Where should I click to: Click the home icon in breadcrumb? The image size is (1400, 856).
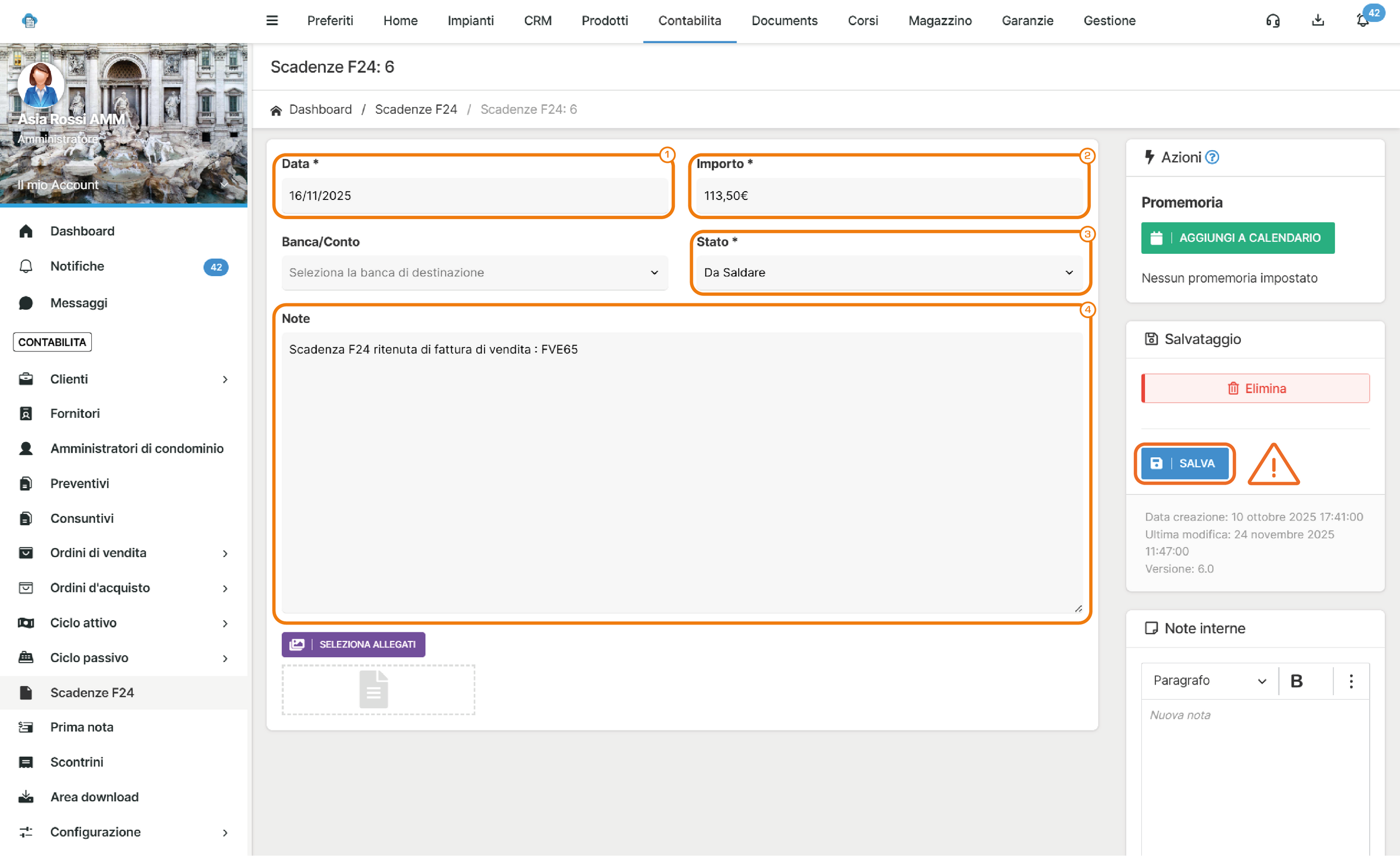[x=276, y=110]
